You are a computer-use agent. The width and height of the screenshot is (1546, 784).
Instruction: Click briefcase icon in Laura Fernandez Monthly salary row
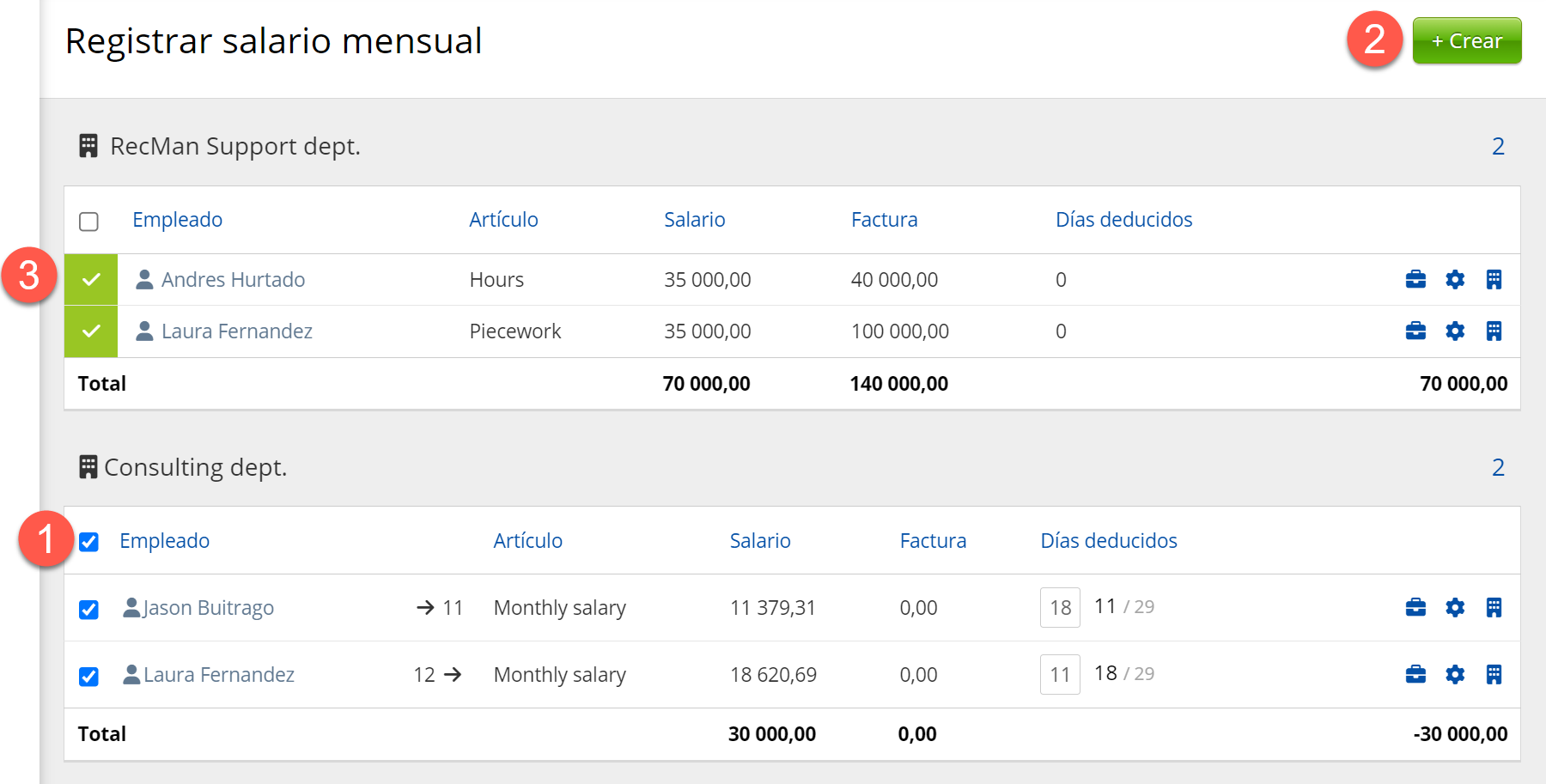(1415, 675)
